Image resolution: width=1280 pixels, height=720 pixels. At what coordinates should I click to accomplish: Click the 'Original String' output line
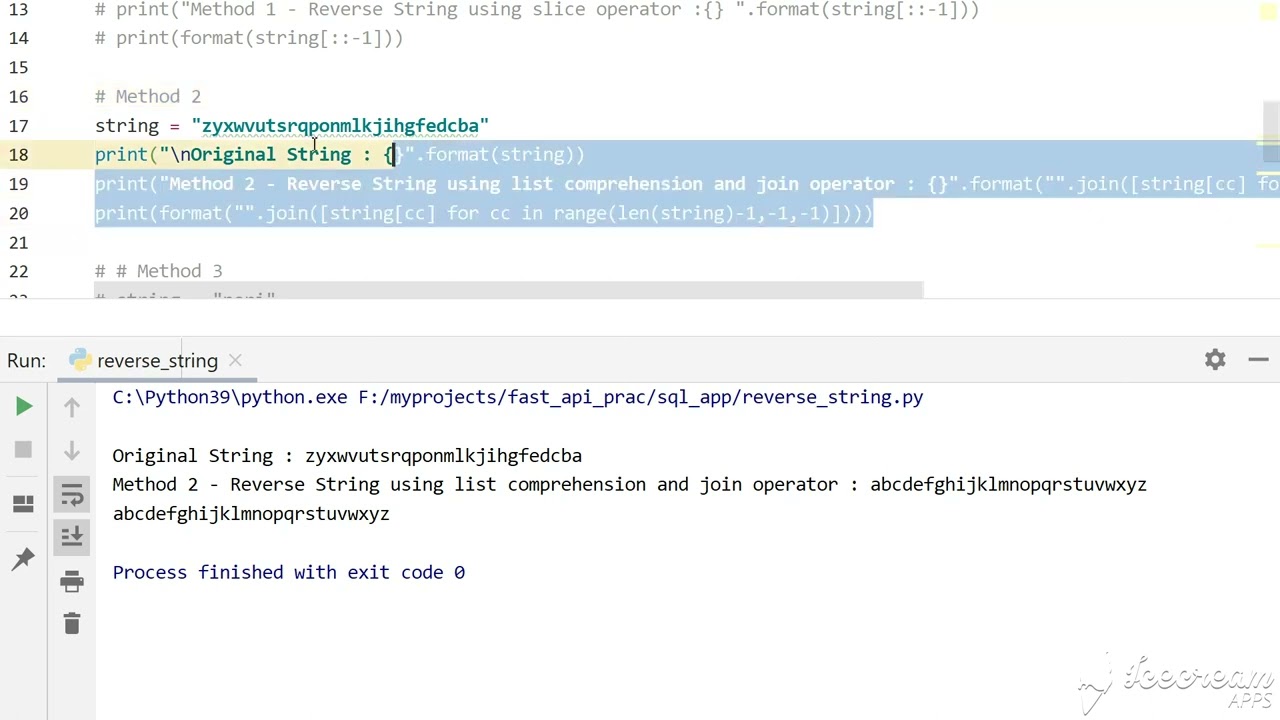[347, 456]
